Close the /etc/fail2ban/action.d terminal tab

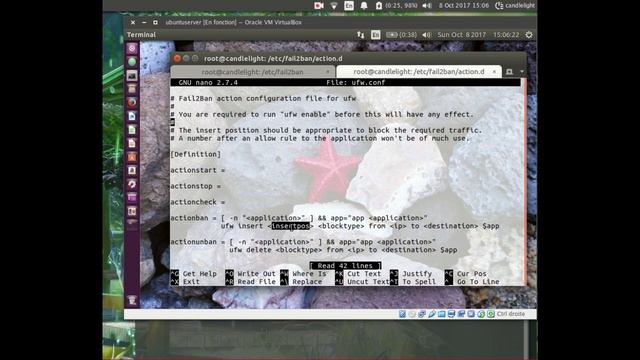coord(494,72)
